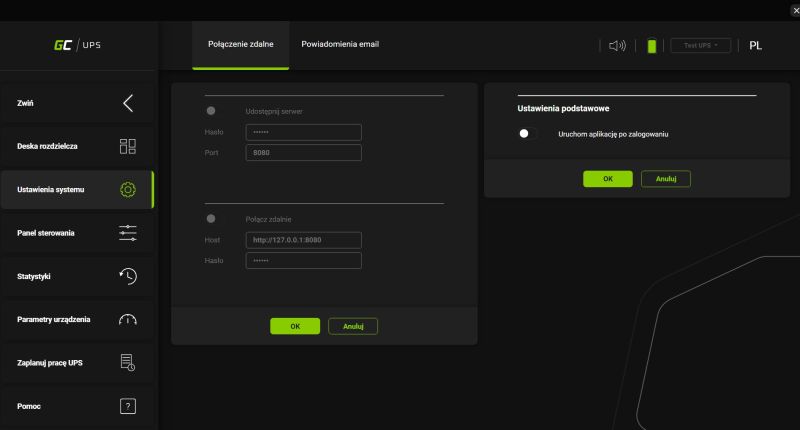Click the Host field with http://127.0.0.1:8080
This screenshot has width=800, height=430.
[304, 240]
